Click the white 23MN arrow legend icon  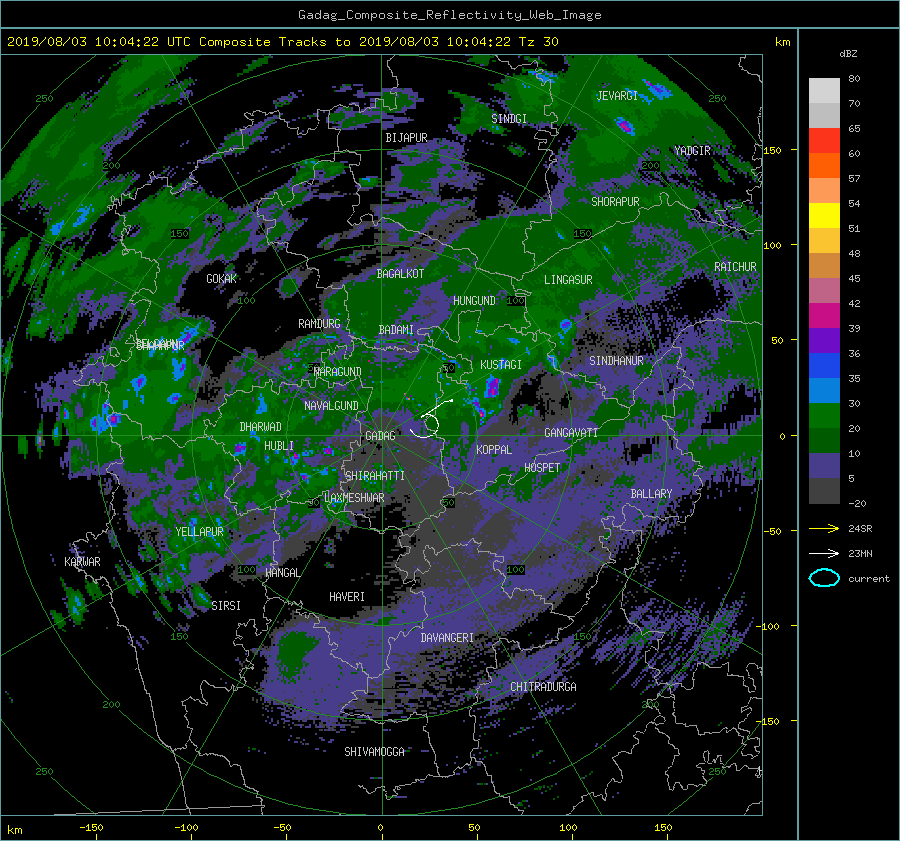[824, 553]
